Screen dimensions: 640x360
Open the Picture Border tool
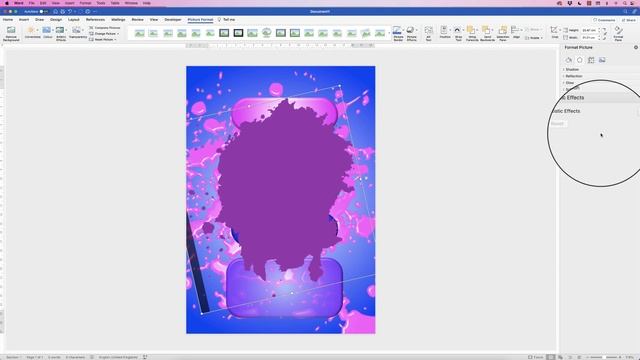click(398, 33)
